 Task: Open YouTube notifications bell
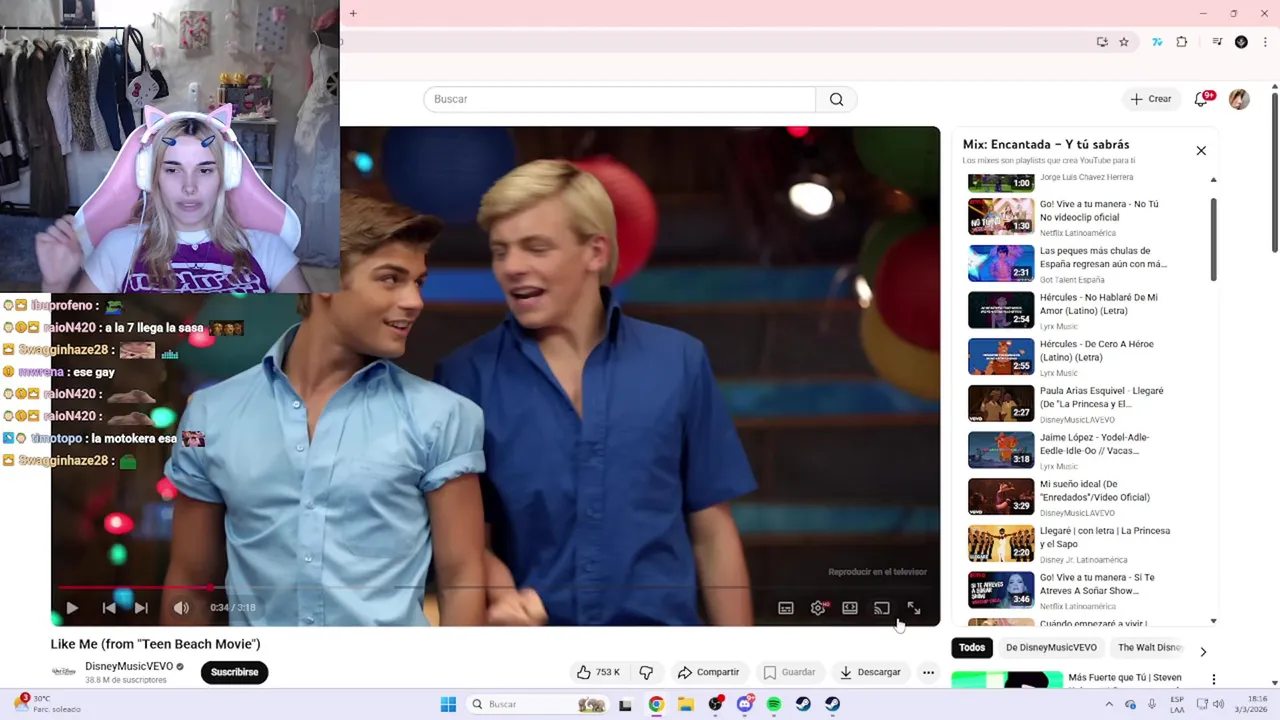click(x=1202, y=99)
